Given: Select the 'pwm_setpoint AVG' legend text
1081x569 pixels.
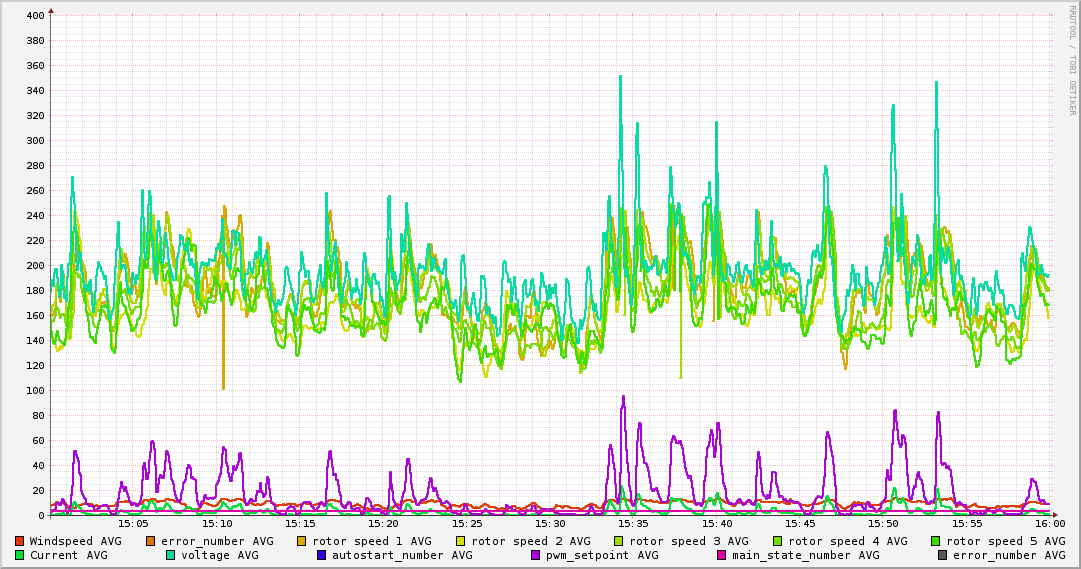Looking at the screenshot, I should pyautogui.click(x=601, y=555).
